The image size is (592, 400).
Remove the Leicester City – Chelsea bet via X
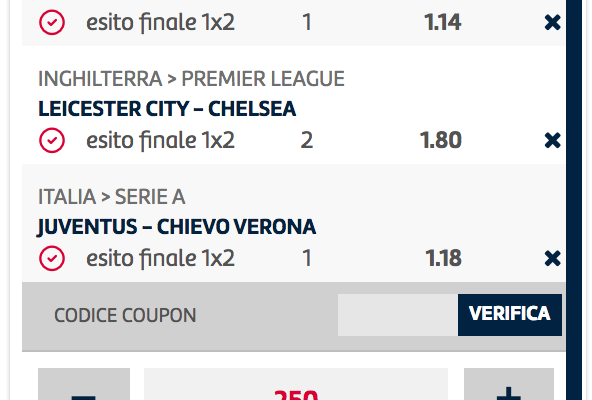click(552, 141)
